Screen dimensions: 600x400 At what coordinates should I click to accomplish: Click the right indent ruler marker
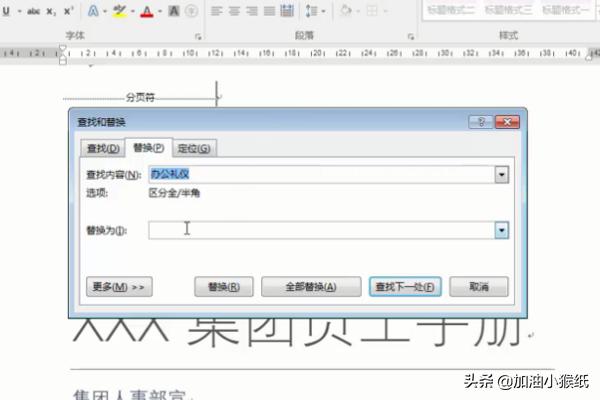point(589,57)
